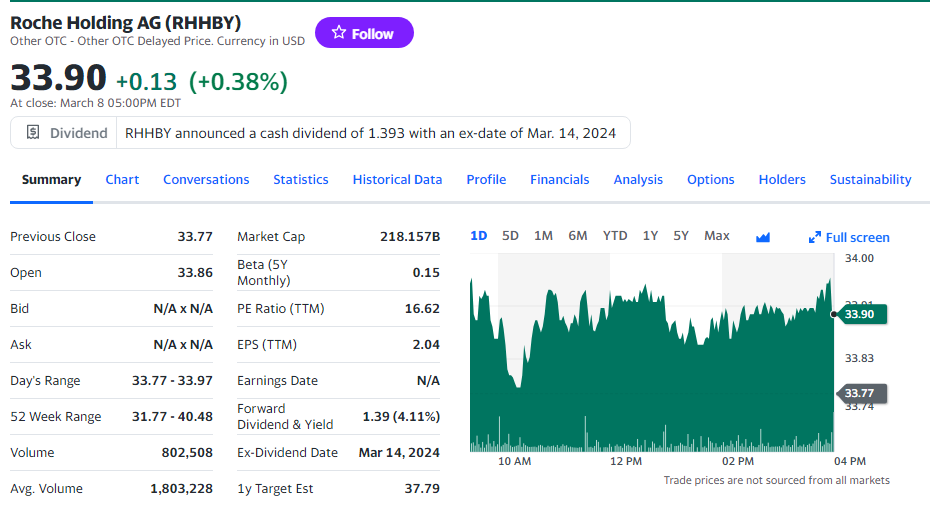Click the Bid label in summary table

click(x=20, y=309)
